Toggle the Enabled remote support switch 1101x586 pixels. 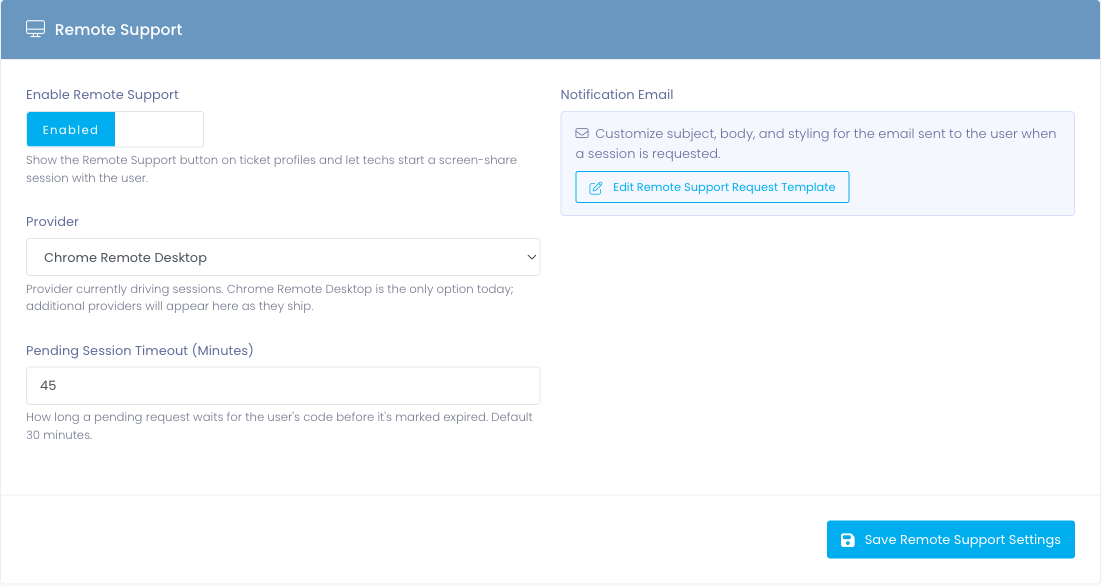(115, 130)
